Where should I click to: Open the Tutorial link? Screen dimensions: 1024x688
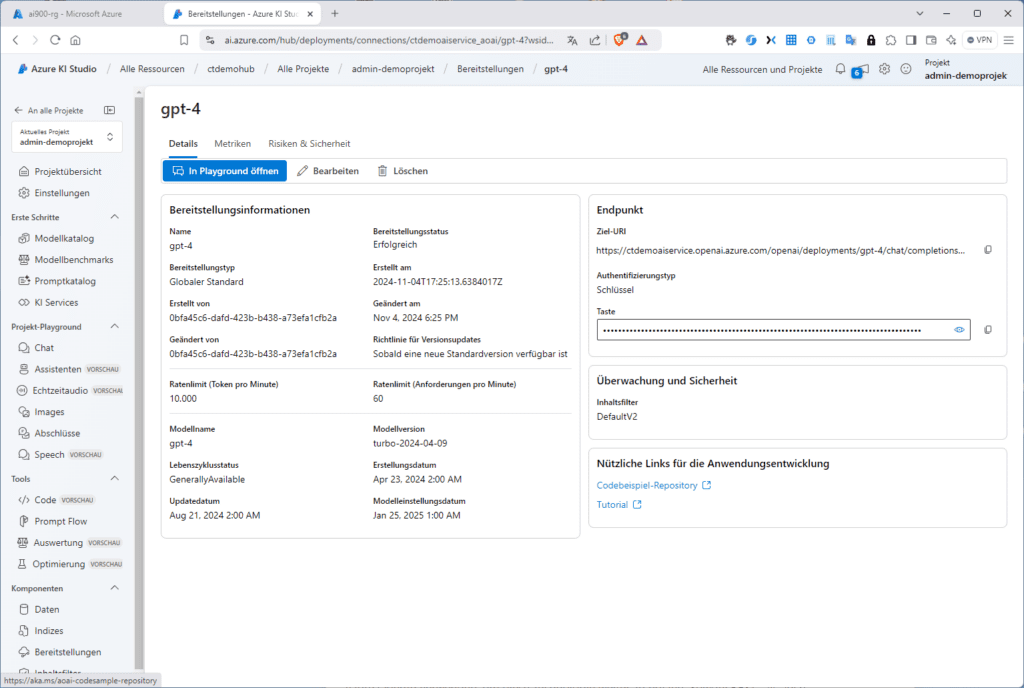point(619,505)
